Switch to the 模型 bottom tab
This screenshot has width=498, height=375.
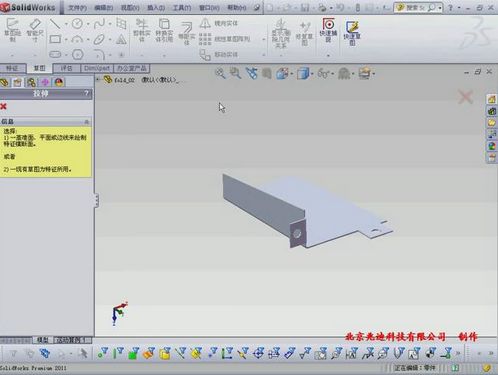[43, 340]
